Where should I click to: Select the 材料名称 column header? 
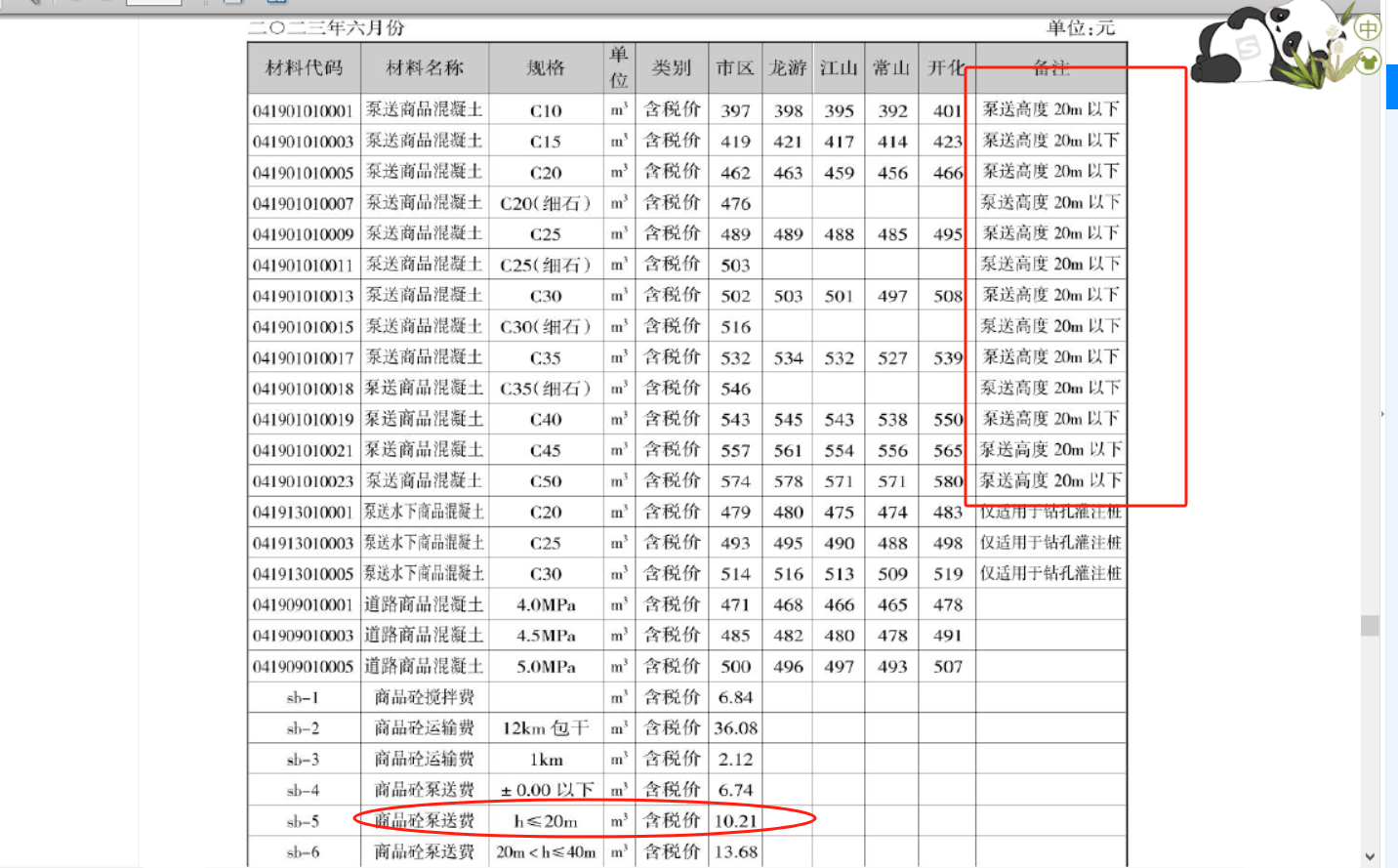[x=424, y=67]
